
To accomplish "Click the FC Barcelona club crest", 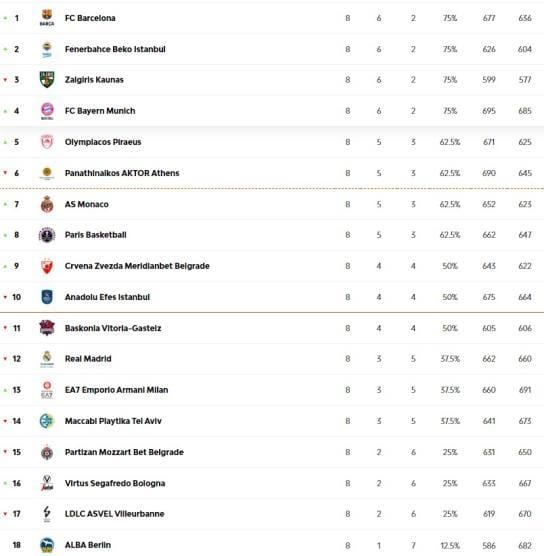I will click(47, 18).
